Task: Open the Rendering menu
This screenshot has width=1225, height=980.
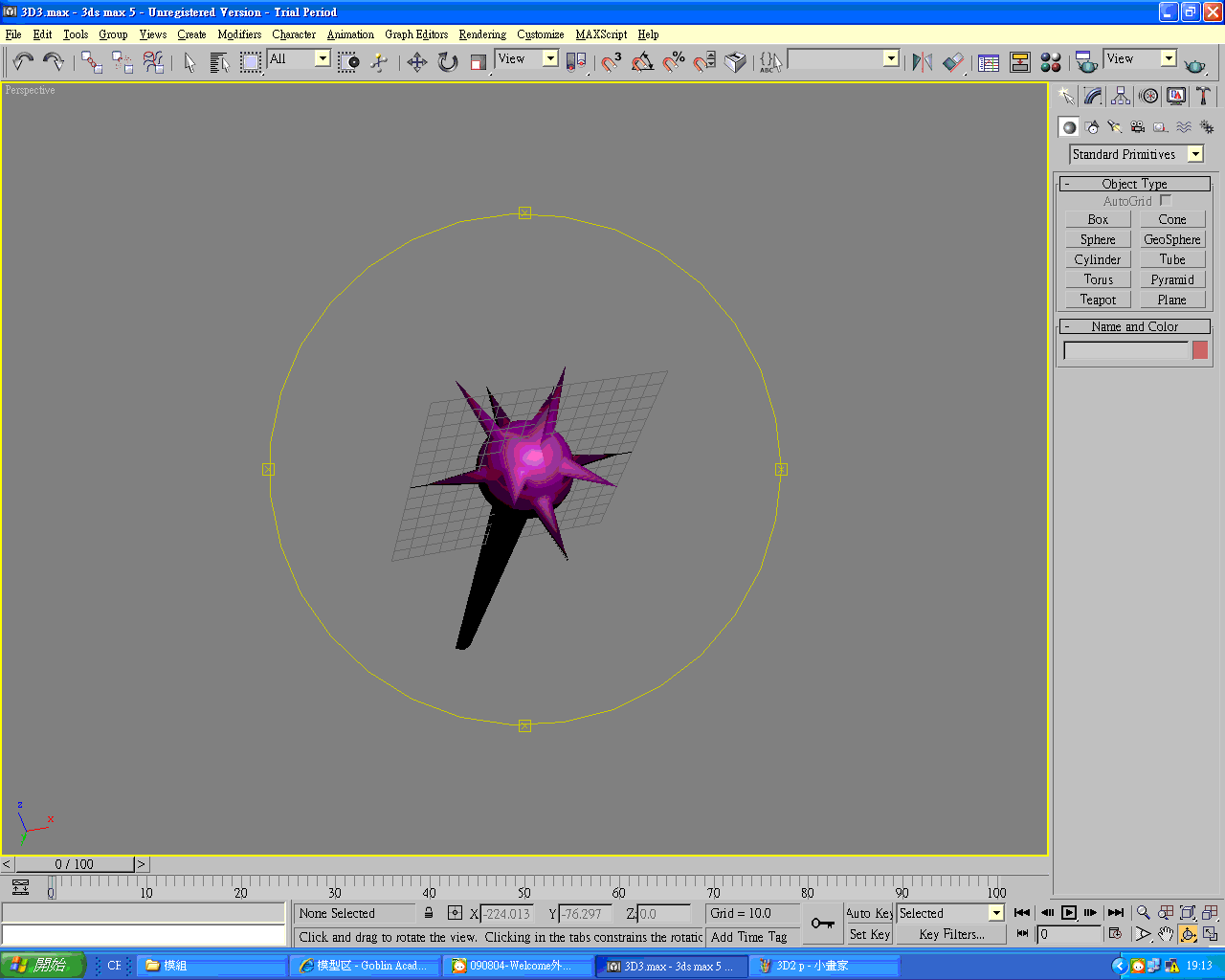Action: pyautogui.click(x=482, y=34)
